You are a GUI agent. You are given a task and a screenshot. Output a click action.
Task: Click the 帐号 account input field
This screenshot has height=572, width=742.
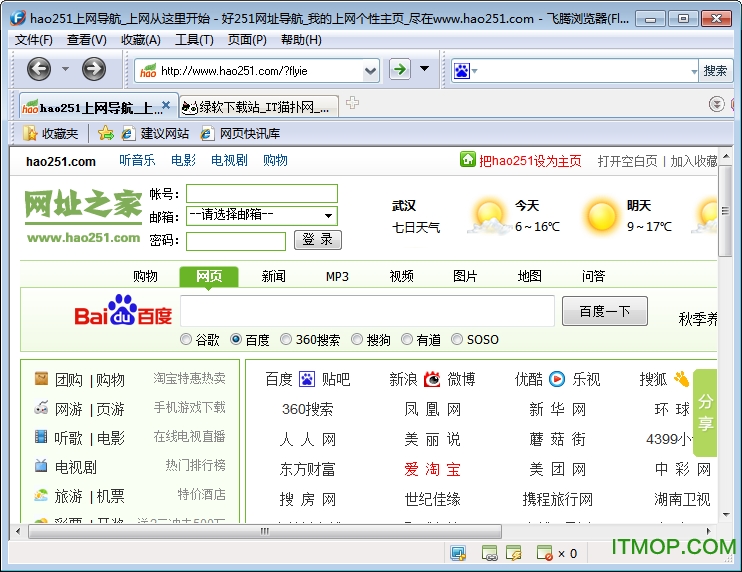click(x=262, y=194)
